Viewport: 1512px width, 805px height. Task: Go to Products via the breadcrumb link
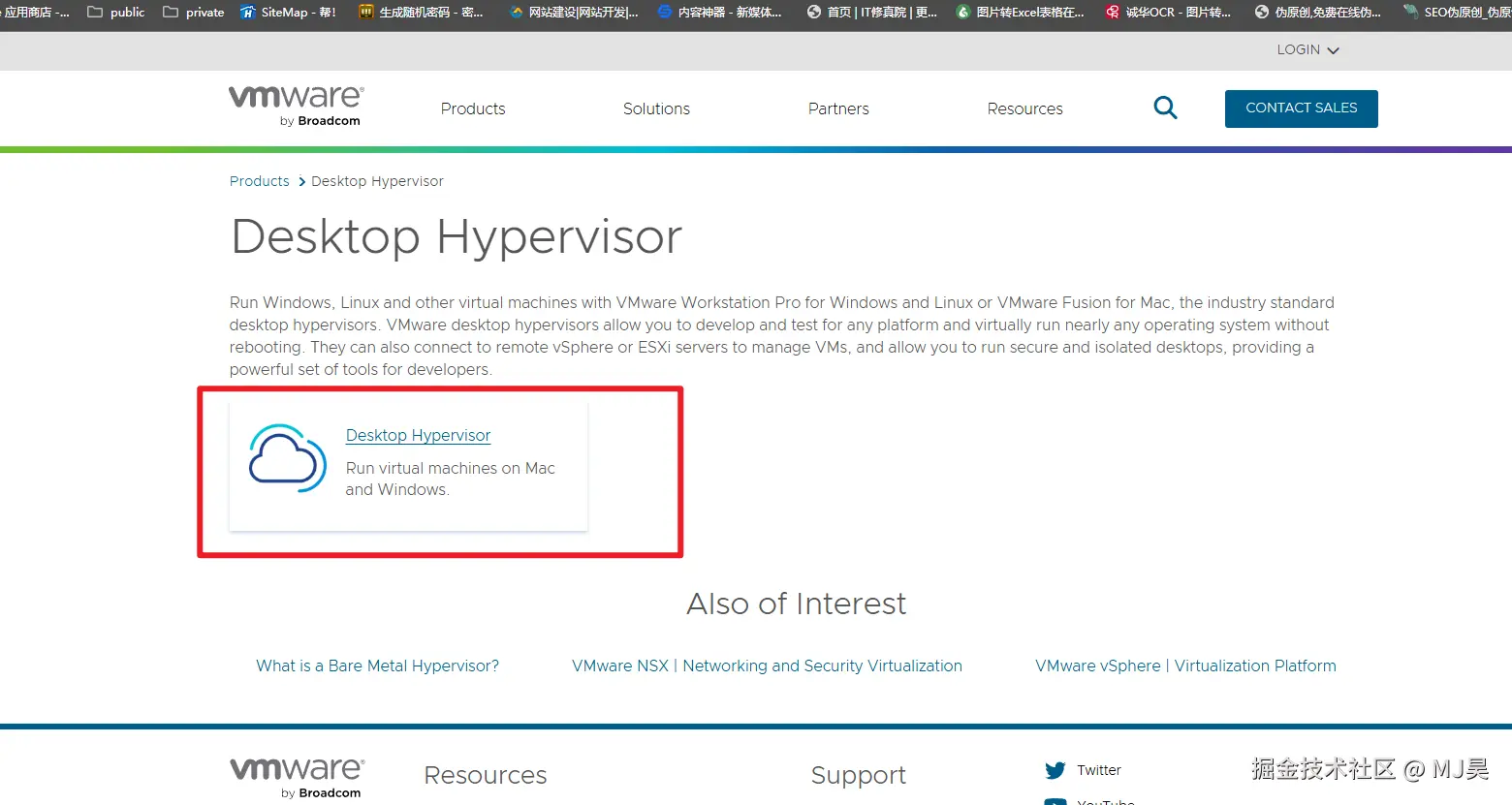click(x=259, y=181)
